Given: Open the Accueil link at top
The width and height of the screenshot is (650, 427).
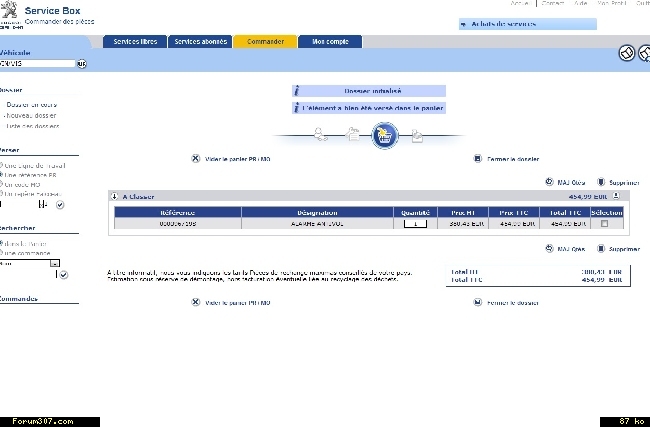Looking at the screenshot, I should [520, 3].
